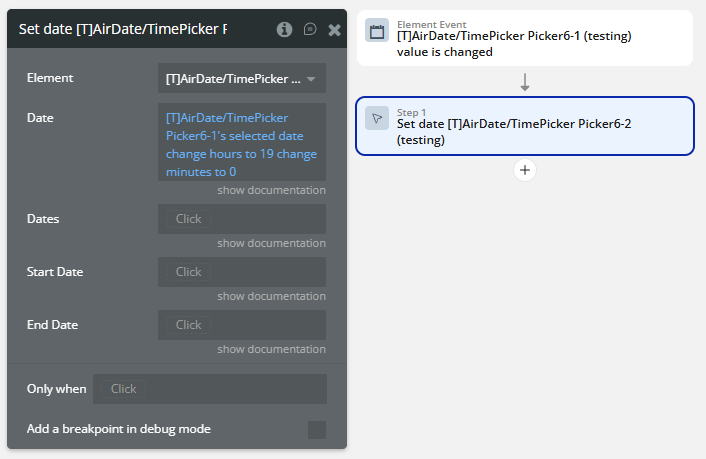Click the Dates input field
The image size is (706, 459).
(x=241, y=219)
